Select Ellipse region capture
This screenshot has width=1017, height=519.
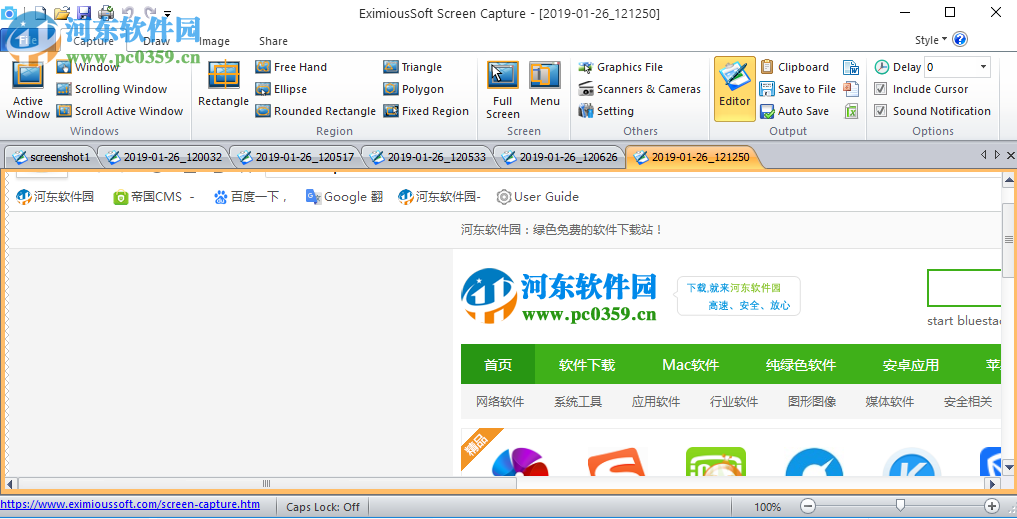click(281, 89)
